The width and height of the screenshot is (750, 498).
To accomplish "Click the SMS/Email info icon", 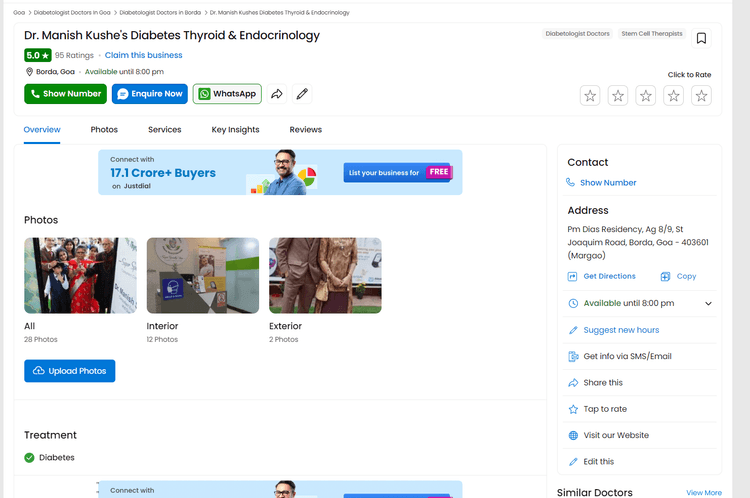I will 573,356.
